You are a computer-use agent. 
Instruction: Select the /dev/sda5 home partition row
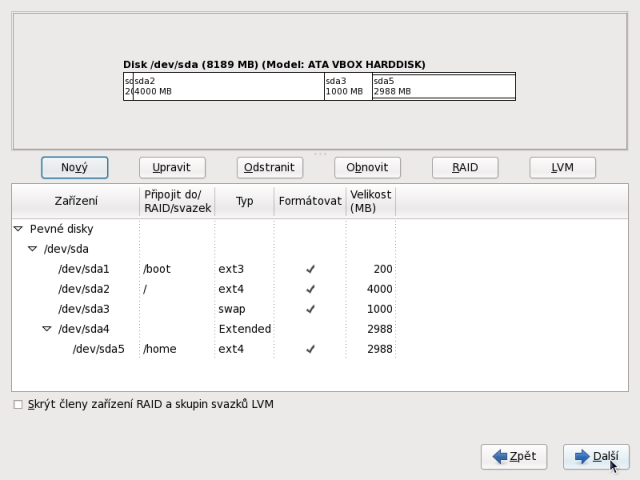point(98,349)
